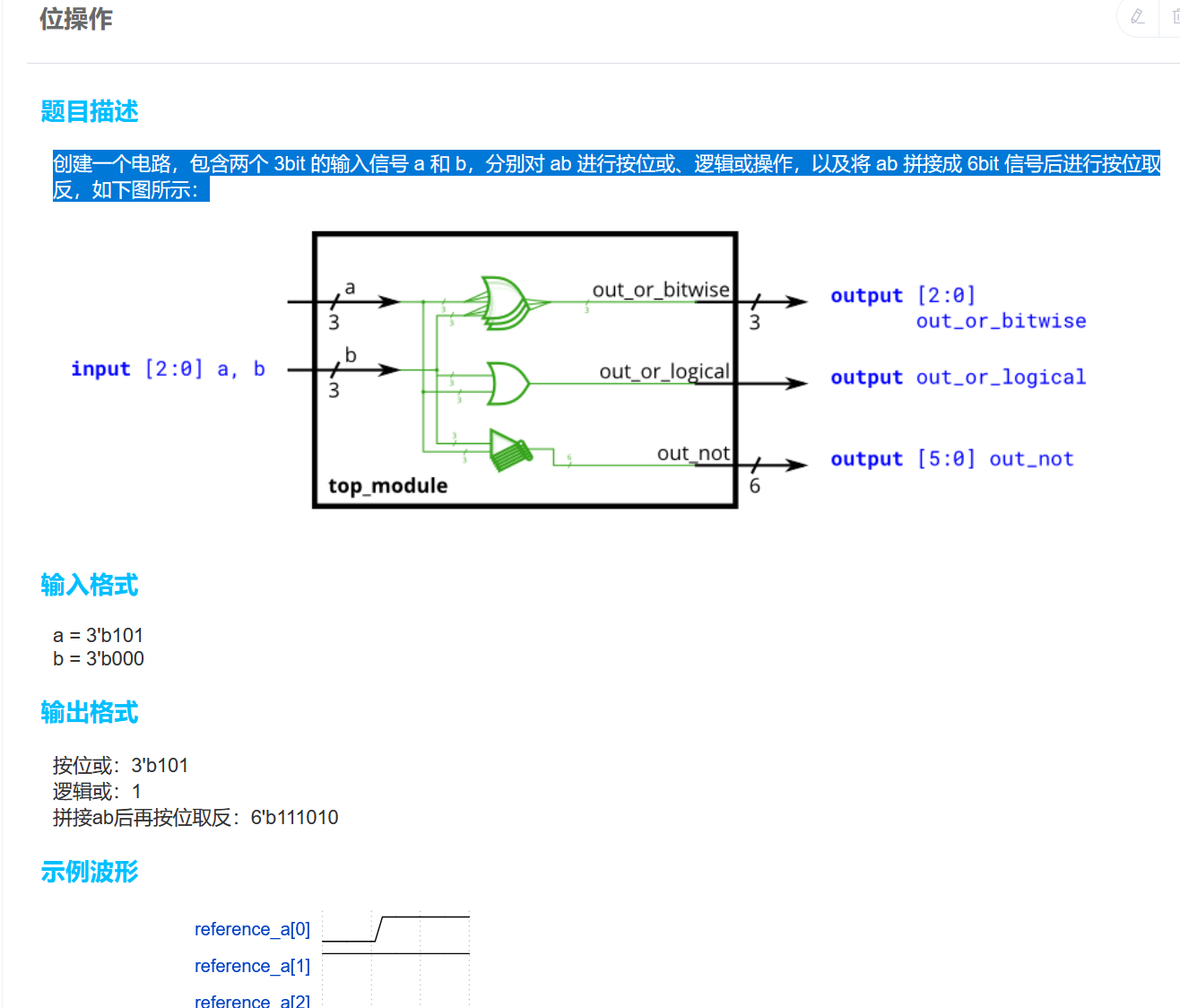This screenshot has width=1180, height=1008.
Task: Click the reference_a[1] waveform label
Action: point(252,966)
